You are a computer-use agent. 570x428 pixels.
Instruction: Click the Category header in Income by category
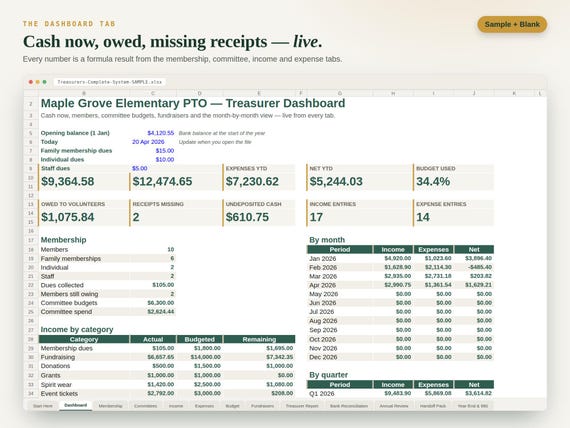pos(84,339)
